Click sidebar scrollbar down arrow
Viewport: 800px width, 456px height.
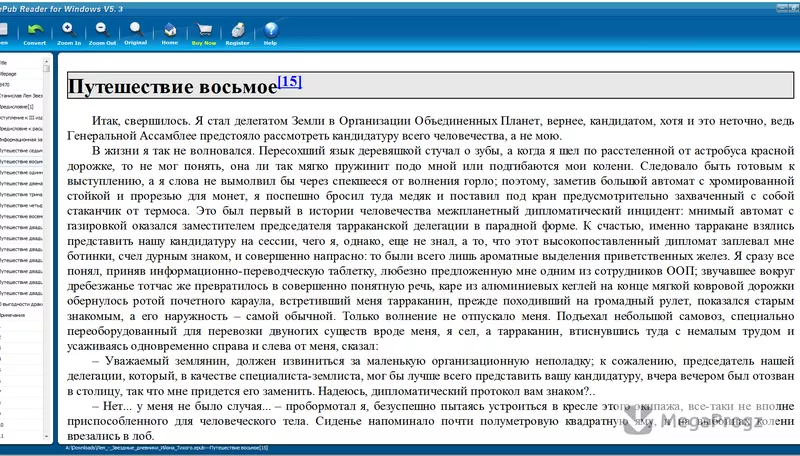tap(46, 437)
